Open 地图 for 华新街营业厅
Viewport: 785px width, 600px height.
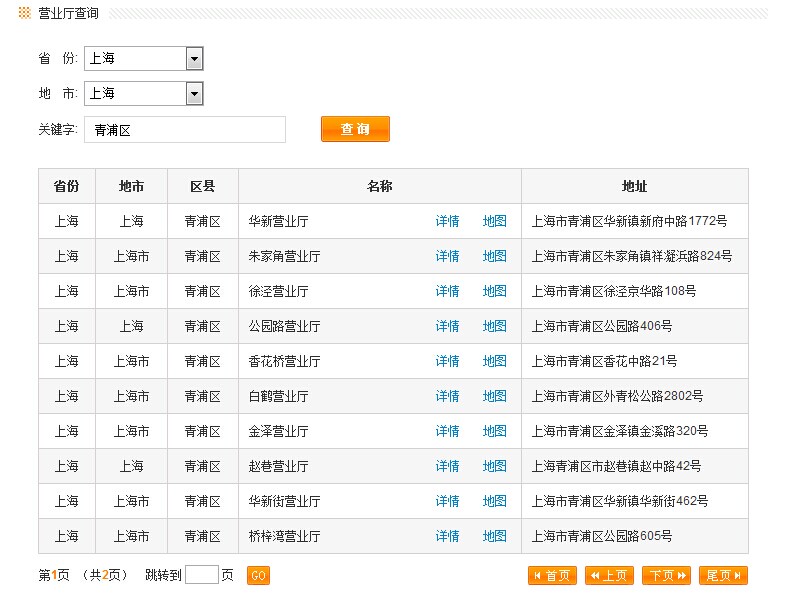[495, 501]
